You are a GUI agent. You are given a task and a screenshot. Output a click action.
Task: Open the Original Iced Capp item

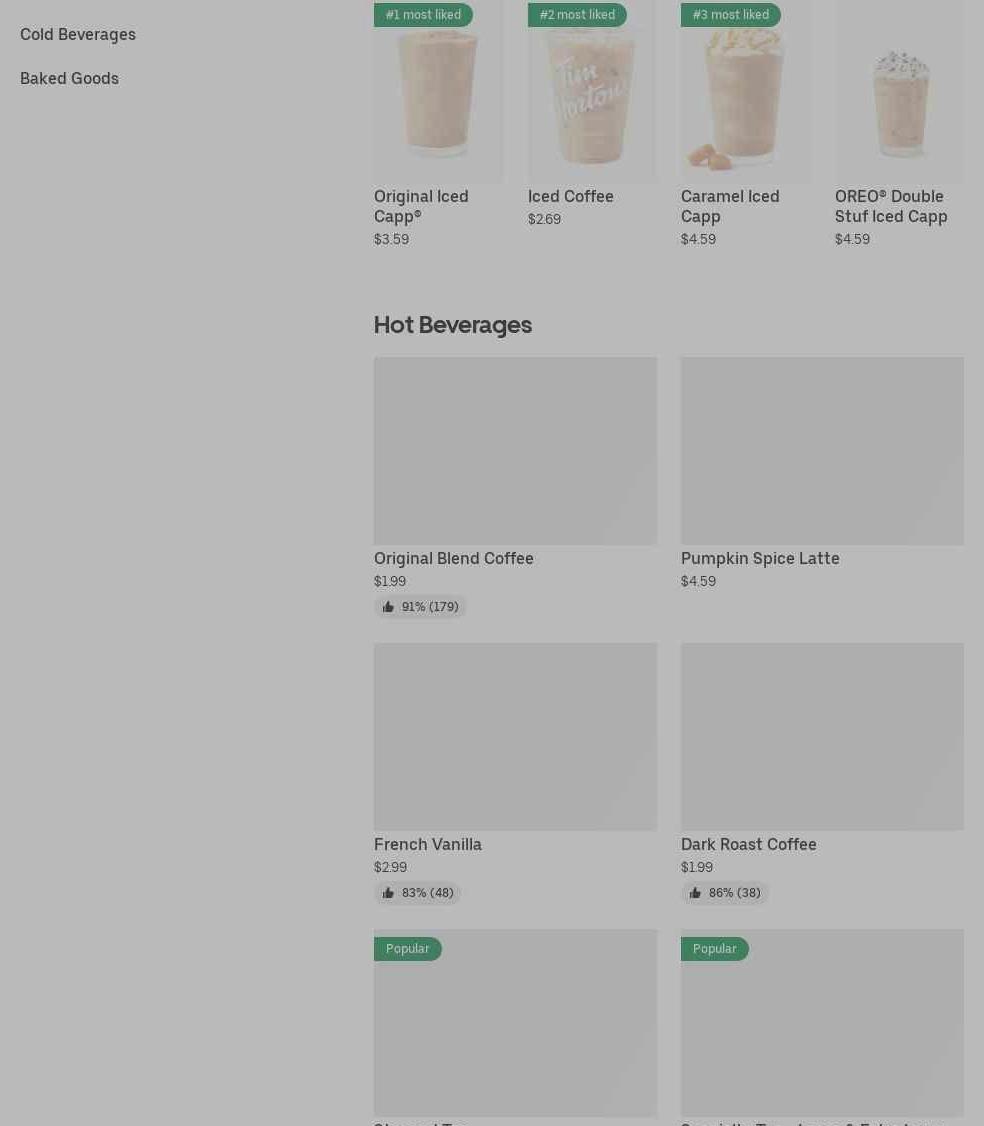pos(421,206)
